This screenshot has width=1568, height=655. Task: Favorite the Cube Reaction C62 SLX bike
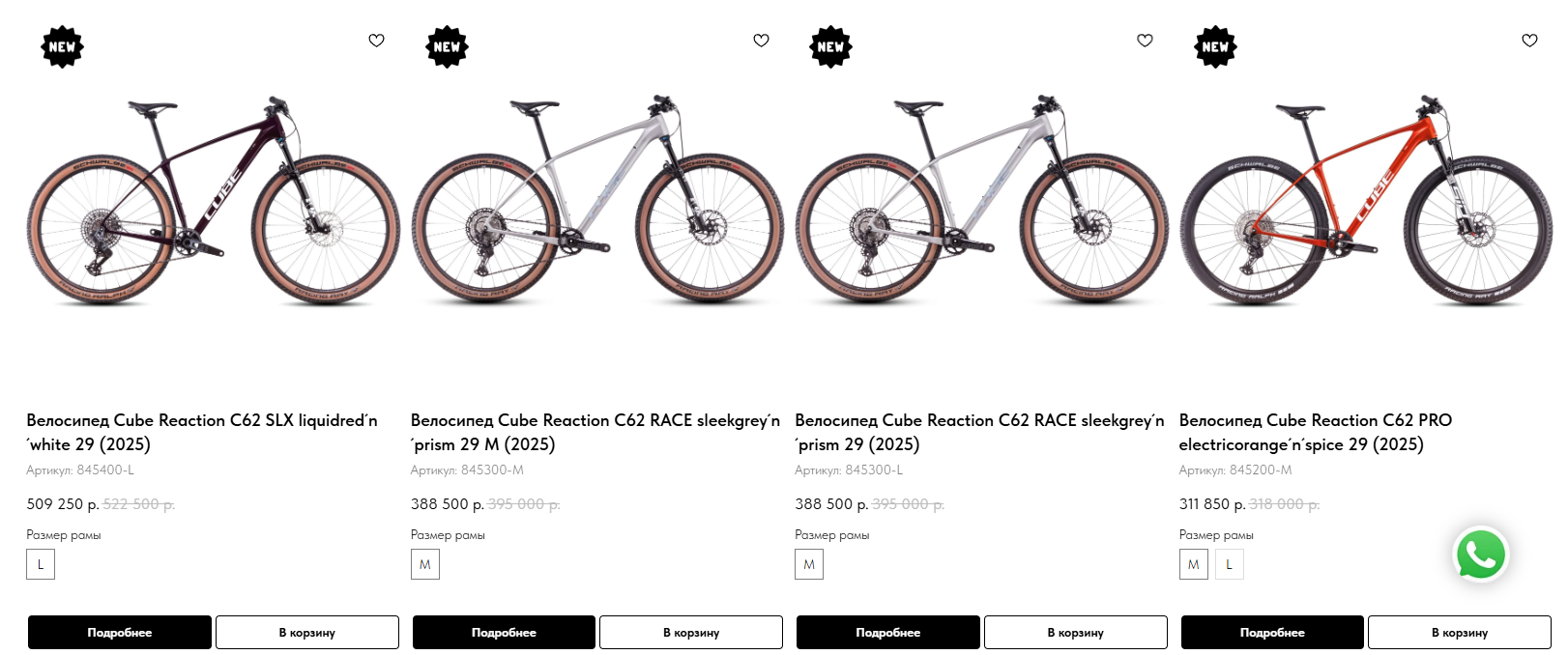[x=376, y=41]
